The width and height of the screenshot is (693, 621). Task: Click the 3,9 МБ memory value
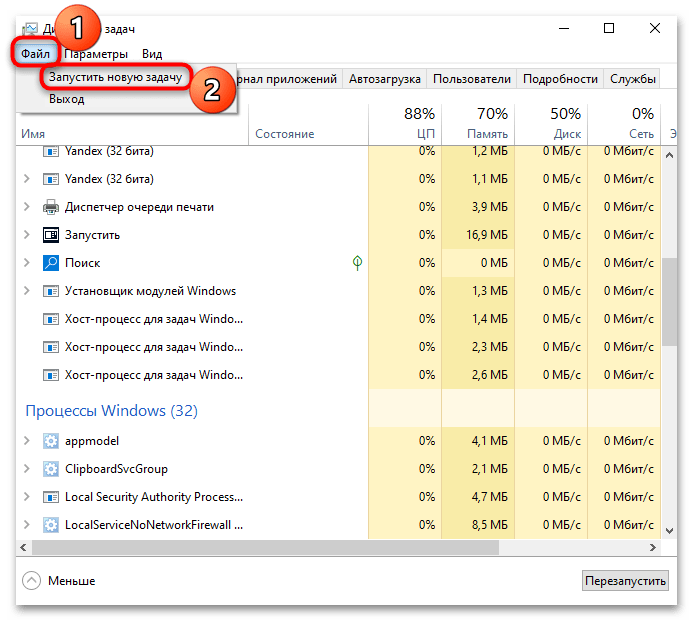tap(490, 206)
